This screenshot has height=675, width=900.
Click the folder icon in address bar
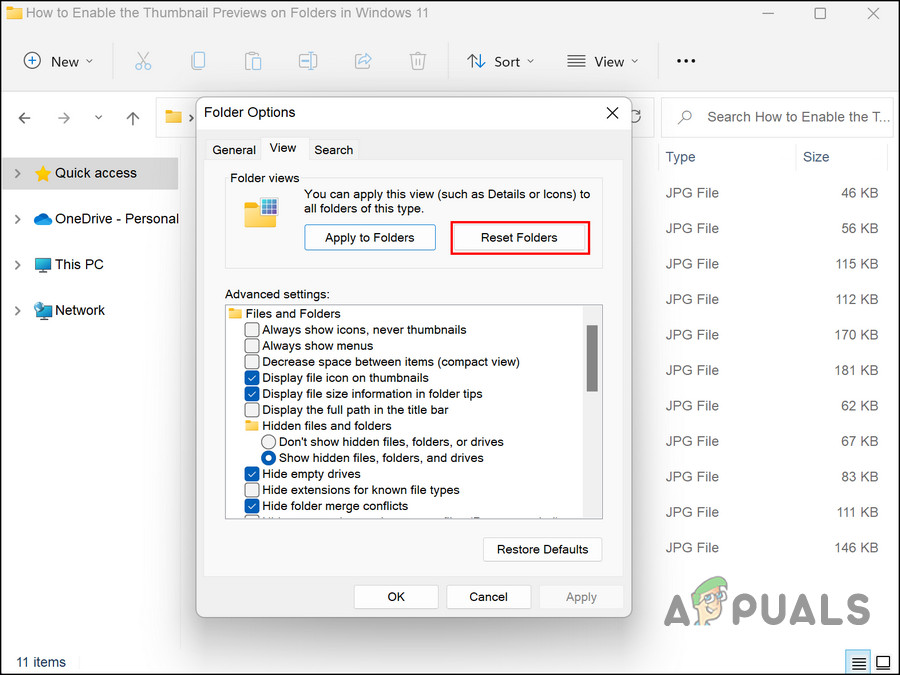coord(173,117)
